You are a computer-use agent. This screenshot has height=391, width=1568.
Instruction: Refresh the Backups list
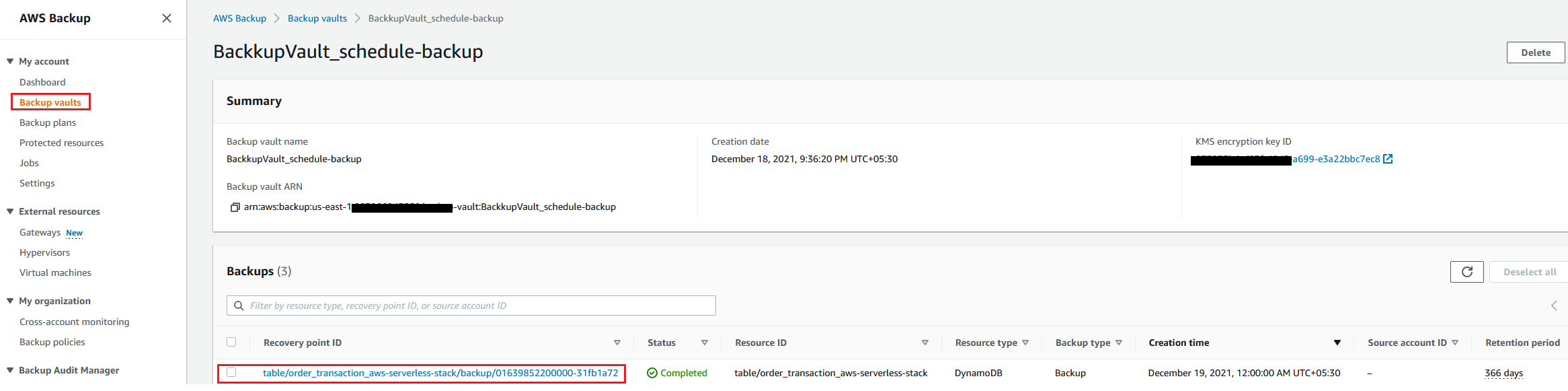(x=1467, y=272)
